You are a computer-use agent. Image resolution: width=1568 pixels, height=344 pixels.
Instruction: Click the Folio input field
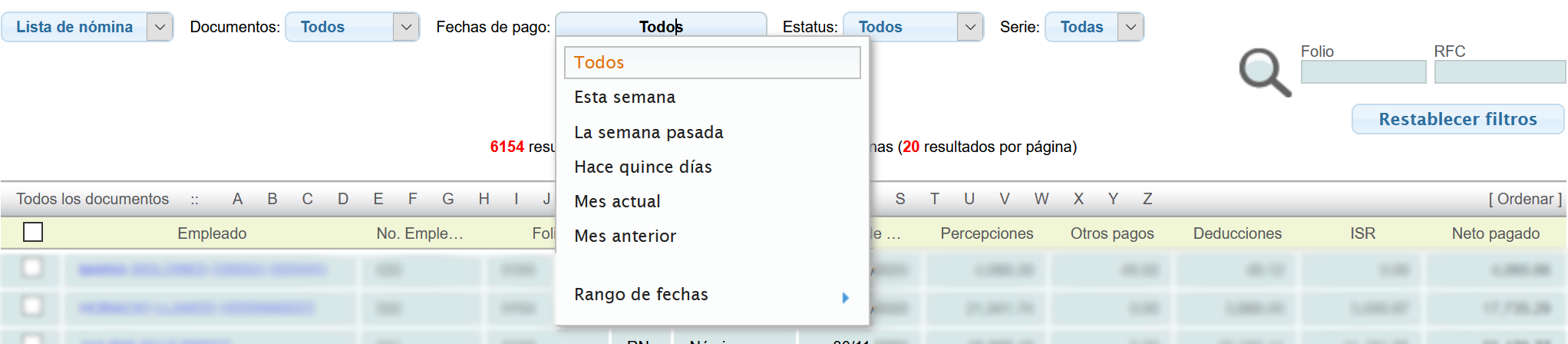coord(1362,72)
